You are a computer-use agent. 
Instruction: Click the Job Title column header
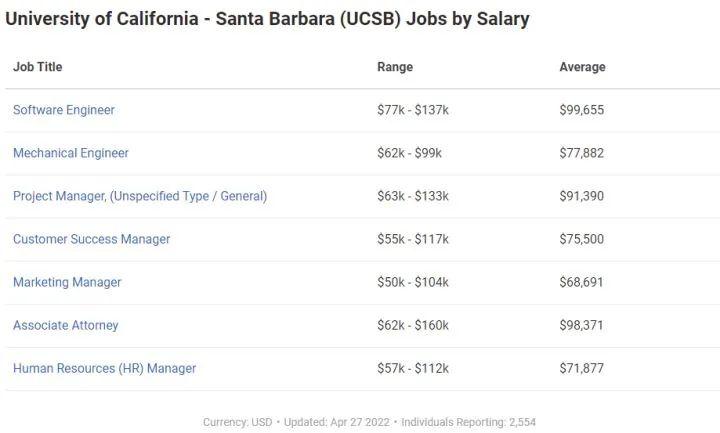(38, 67)
